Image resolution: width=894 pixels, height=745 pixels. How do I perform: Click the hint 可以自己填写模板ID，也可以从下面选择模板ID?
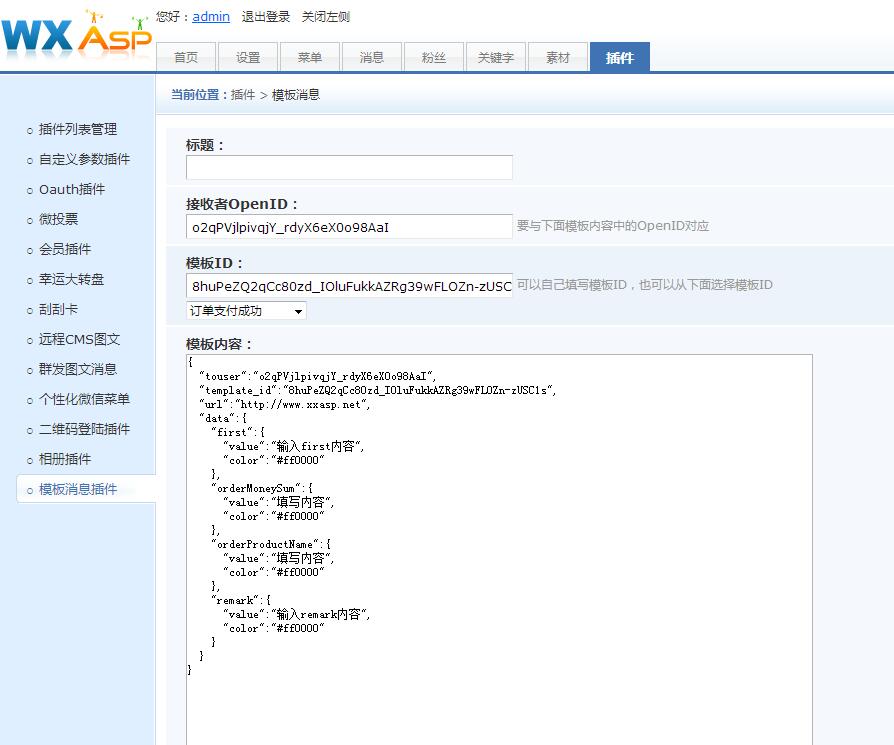[x=645, y=284]
